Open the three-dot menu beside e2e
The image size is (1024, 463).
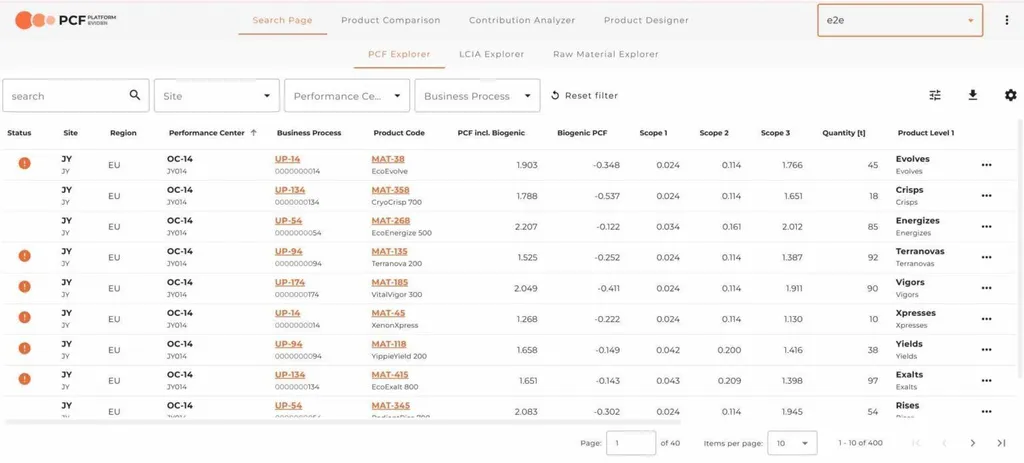click(x=1006, y=20)
